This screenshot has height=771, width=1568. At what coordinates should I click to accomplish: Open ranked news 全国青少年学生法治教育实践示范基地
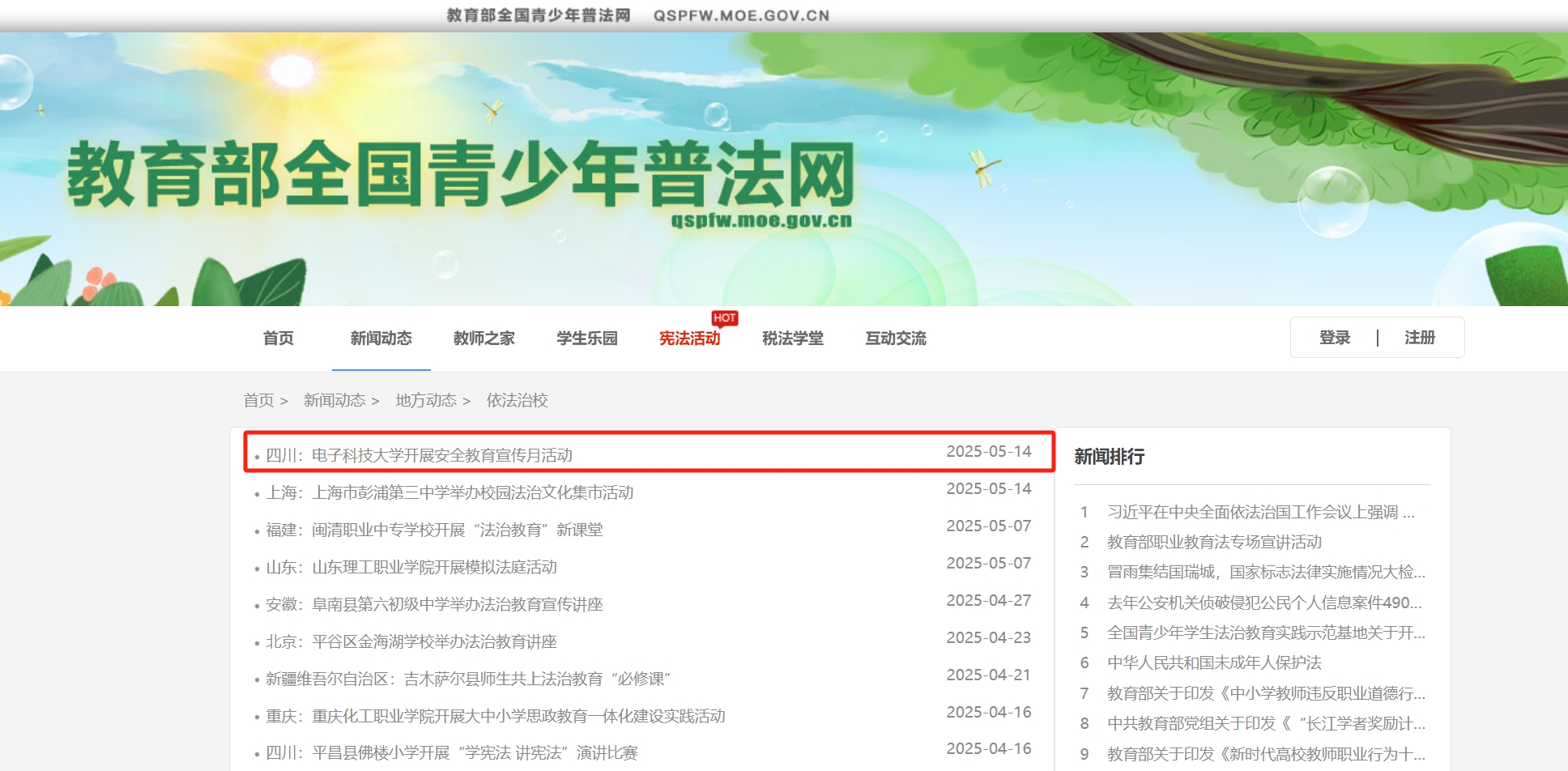[1266, 633]
